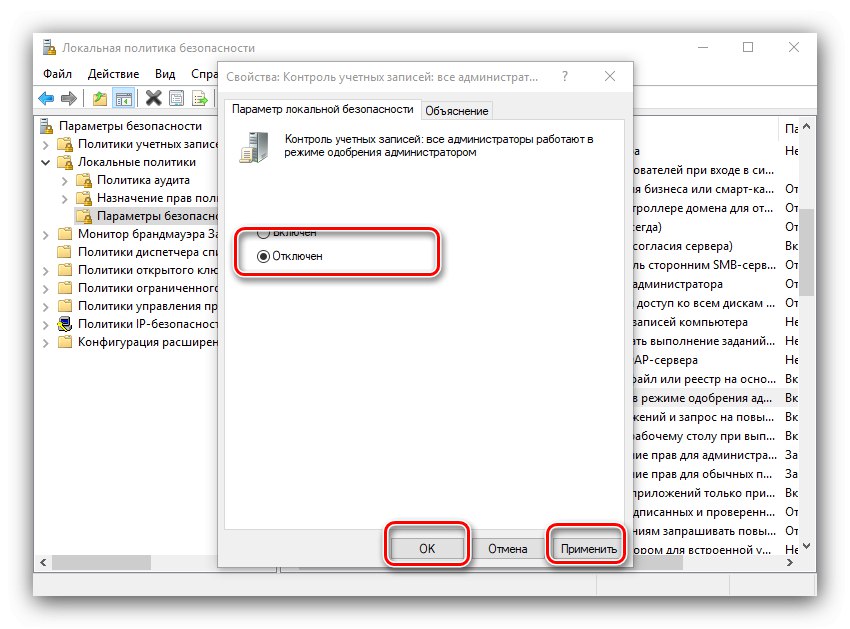
Task: Select the policy row 'согласия сервера)'
Action: pyautogui.click(x=716, y=246)
